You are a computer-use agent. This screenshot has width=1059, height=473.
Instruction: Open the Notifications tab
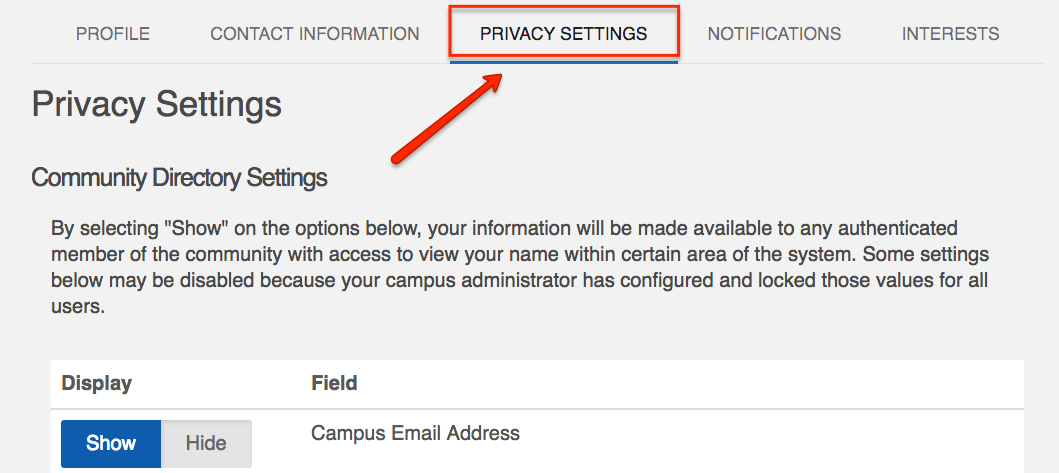pos(774,34)
